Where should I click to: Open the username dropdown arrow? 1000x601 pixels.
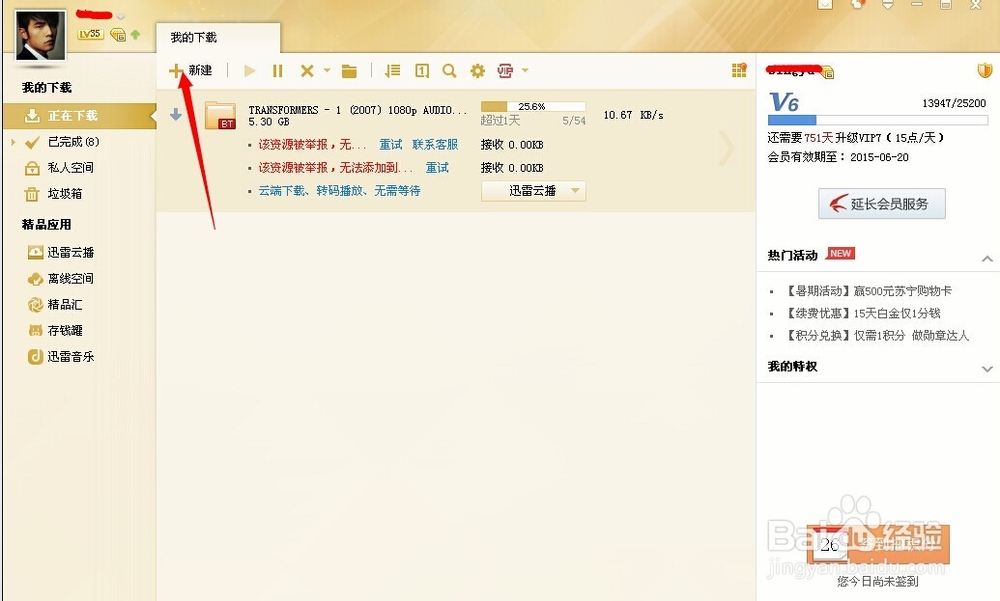tap(121, 16)
